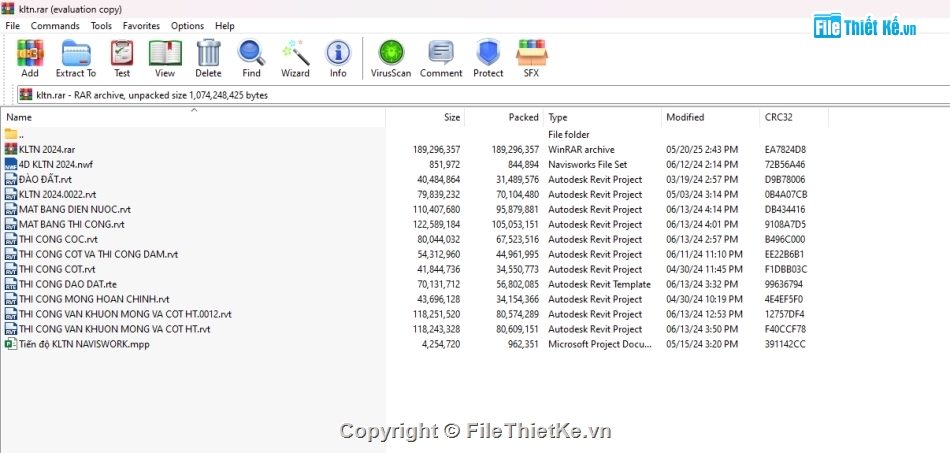Sort by the Size column header
Viewport: 950px width, 453px height.
pyautogui.click(x=425, y=117)
